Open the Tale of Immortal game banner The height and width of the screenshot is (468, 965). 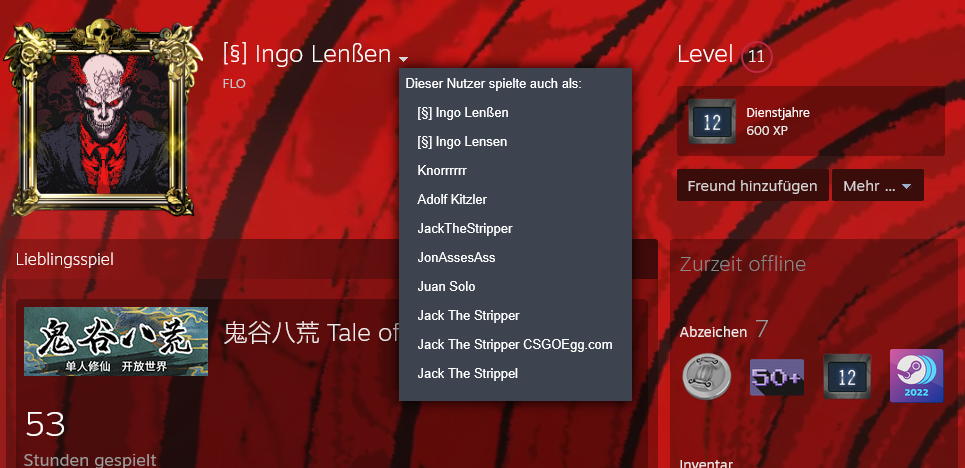(116, 341)
